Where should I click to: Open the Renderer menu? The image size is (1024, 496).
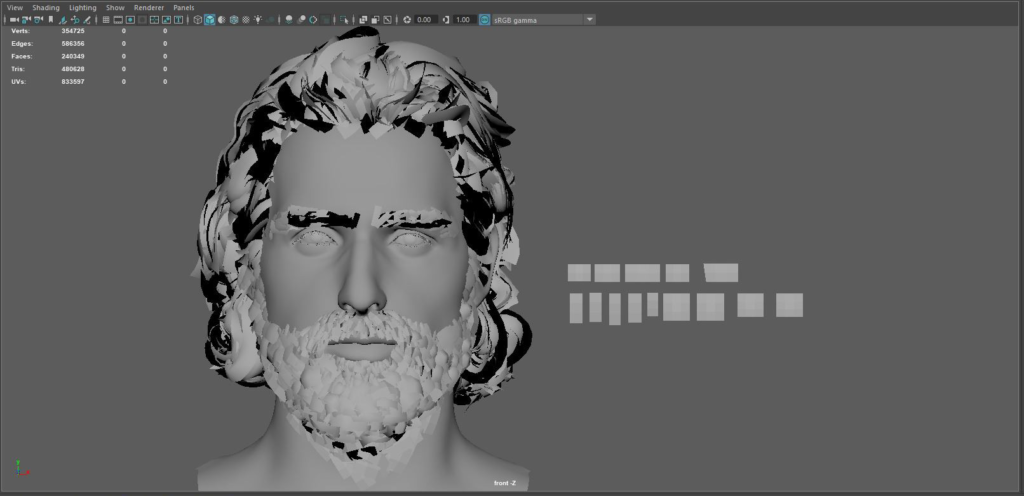[x=149, y=7]
